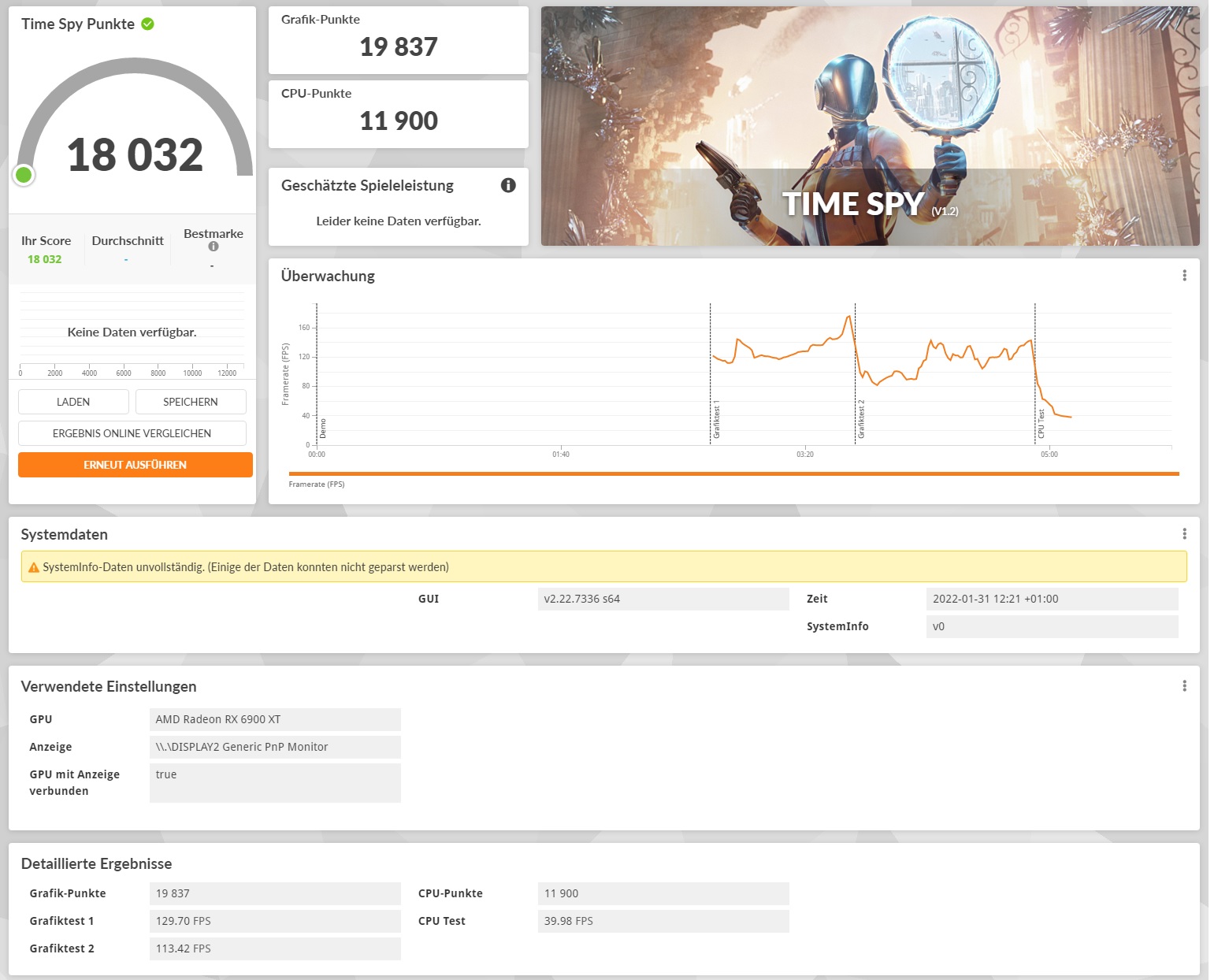Click the Grafik-Punkte value 19 837 card
The height and width of the screenshot is (980, 1229).
(399, 40)
